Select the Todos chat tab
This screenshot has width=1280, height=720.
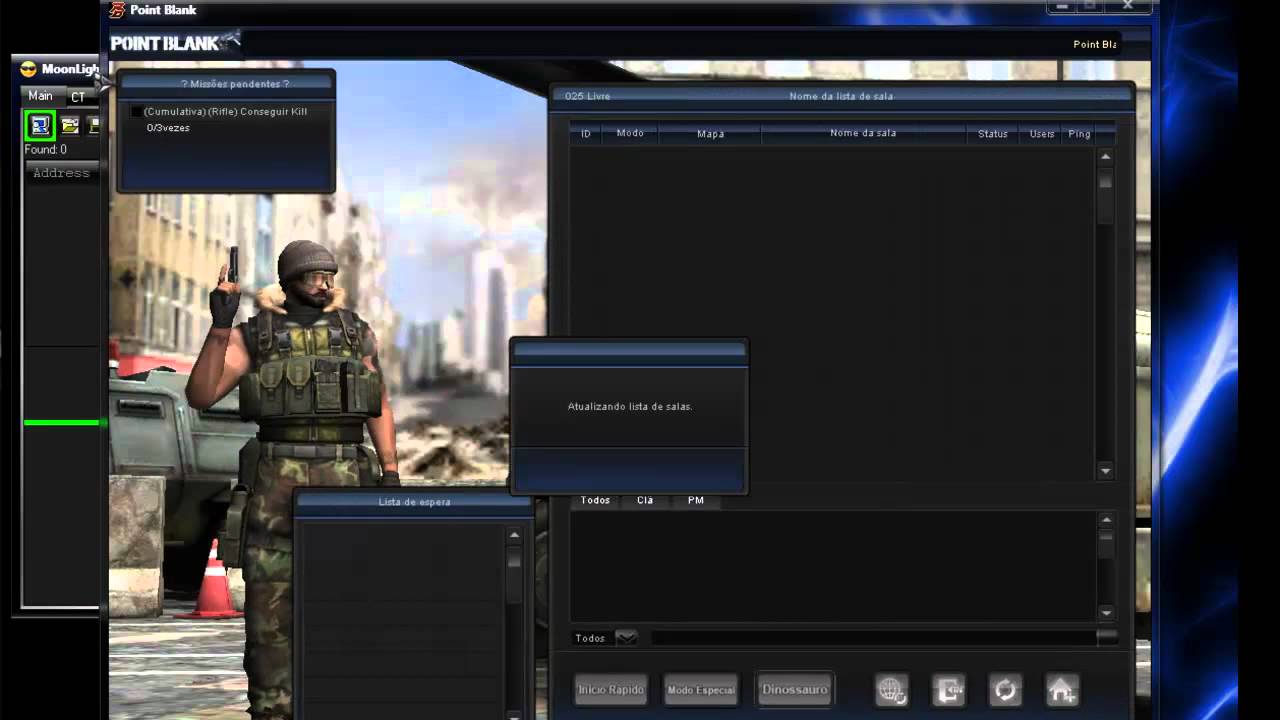pos(595,500)
